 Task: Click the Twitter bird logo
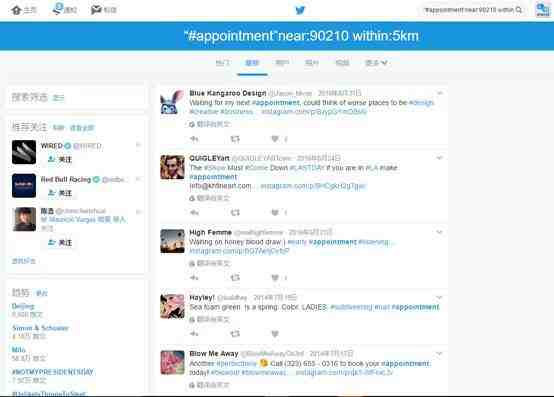300,10
